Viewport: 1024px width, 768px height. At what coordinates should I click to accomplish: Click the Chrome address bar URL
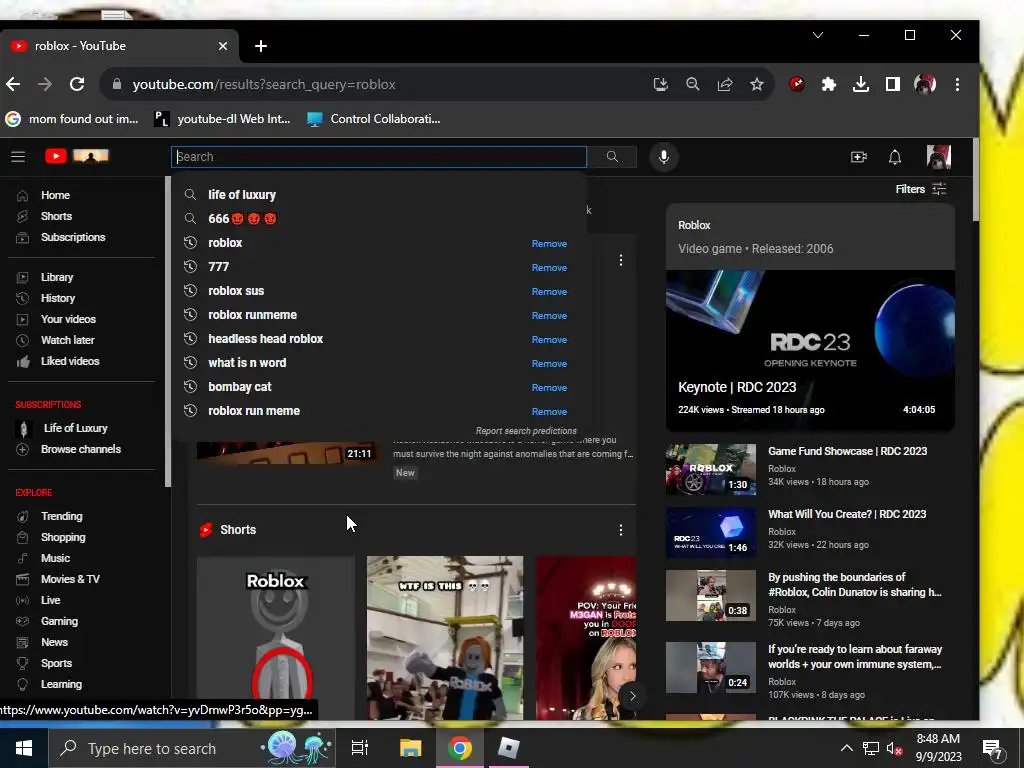tap(264, 84)
